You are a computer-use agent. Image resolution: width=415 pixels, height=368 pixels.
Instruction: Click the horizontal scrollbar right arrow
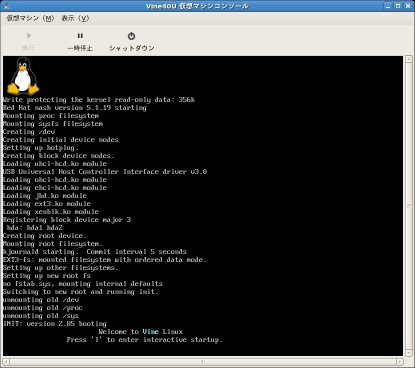400,362
